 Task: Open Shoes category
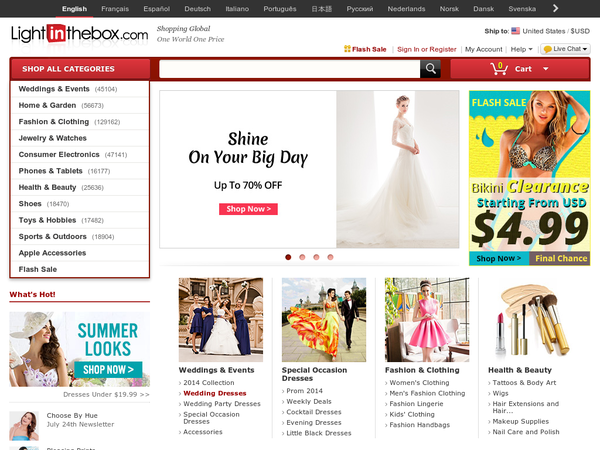[x=80, y=204]
